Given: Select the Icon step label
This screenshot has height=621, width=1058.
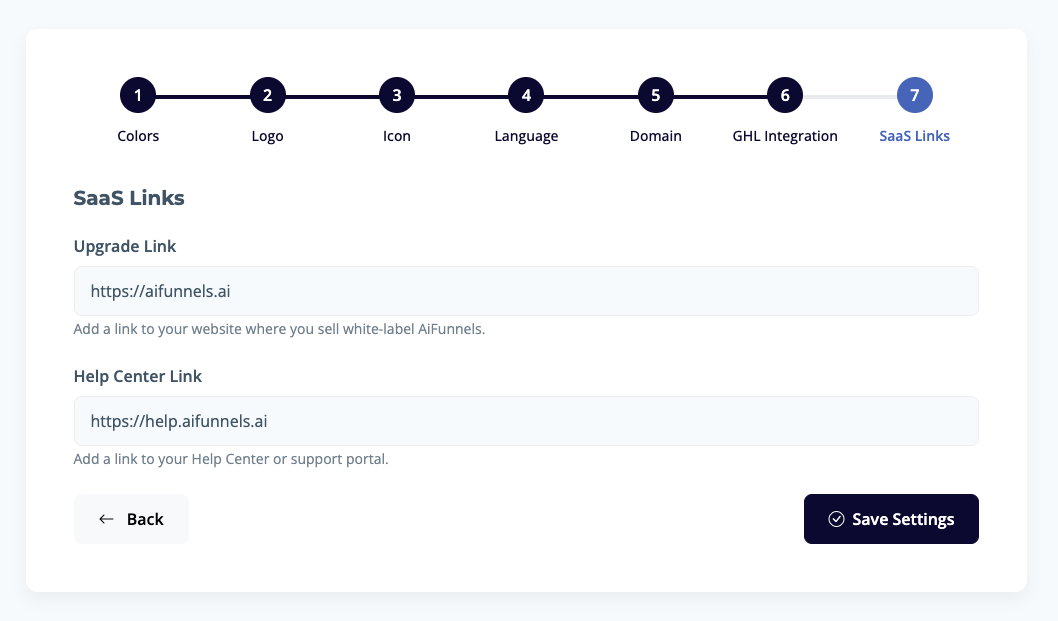Looking at the screenshot, I should pos(397,136).
